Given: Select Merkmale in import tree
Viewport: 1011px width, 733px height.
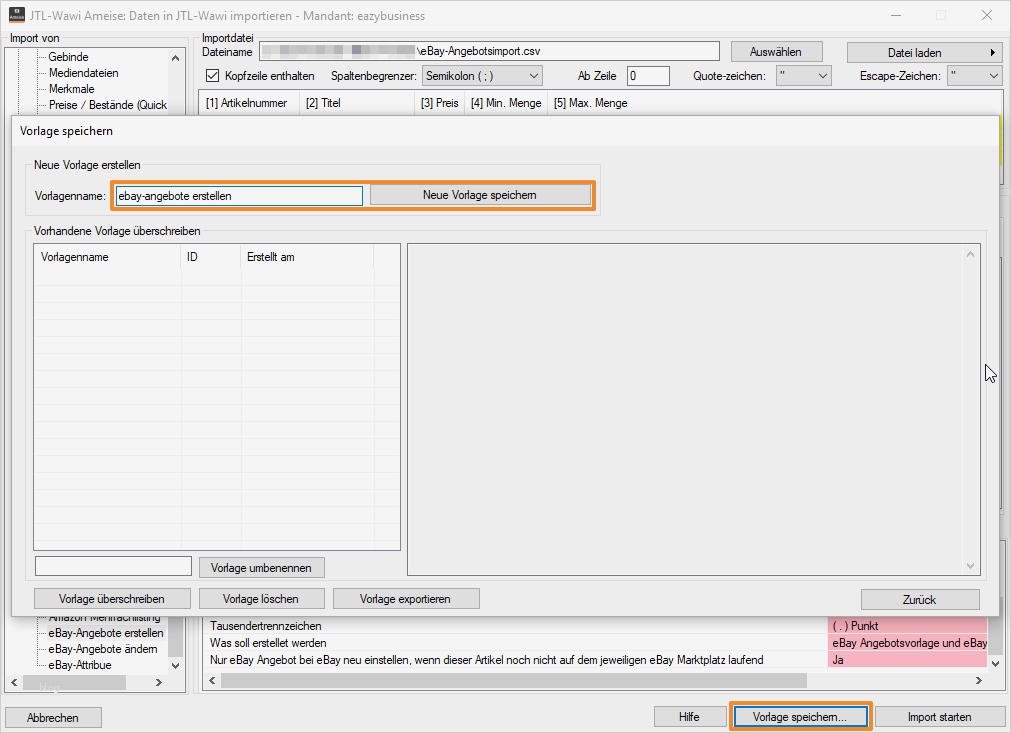Looking at the screenshot, I should 72,89.
